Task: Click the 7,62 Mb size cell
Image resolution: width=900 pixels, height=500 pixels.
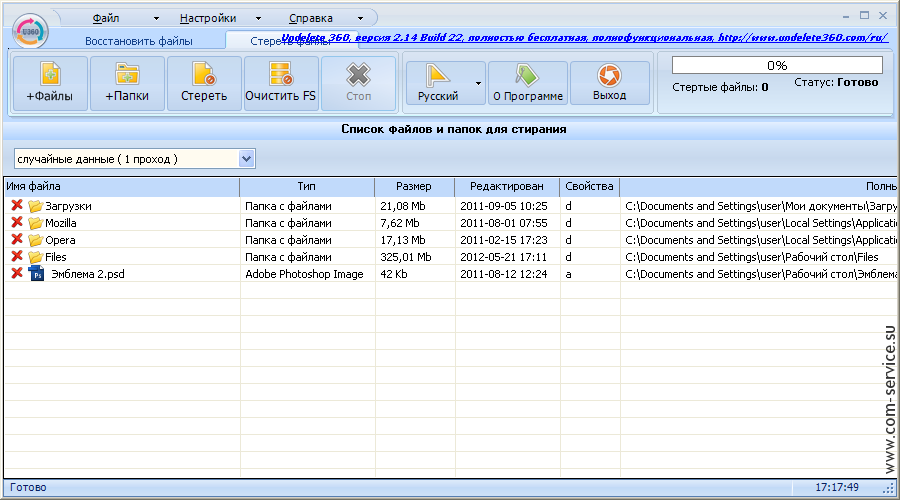Action: pos(399,223)
